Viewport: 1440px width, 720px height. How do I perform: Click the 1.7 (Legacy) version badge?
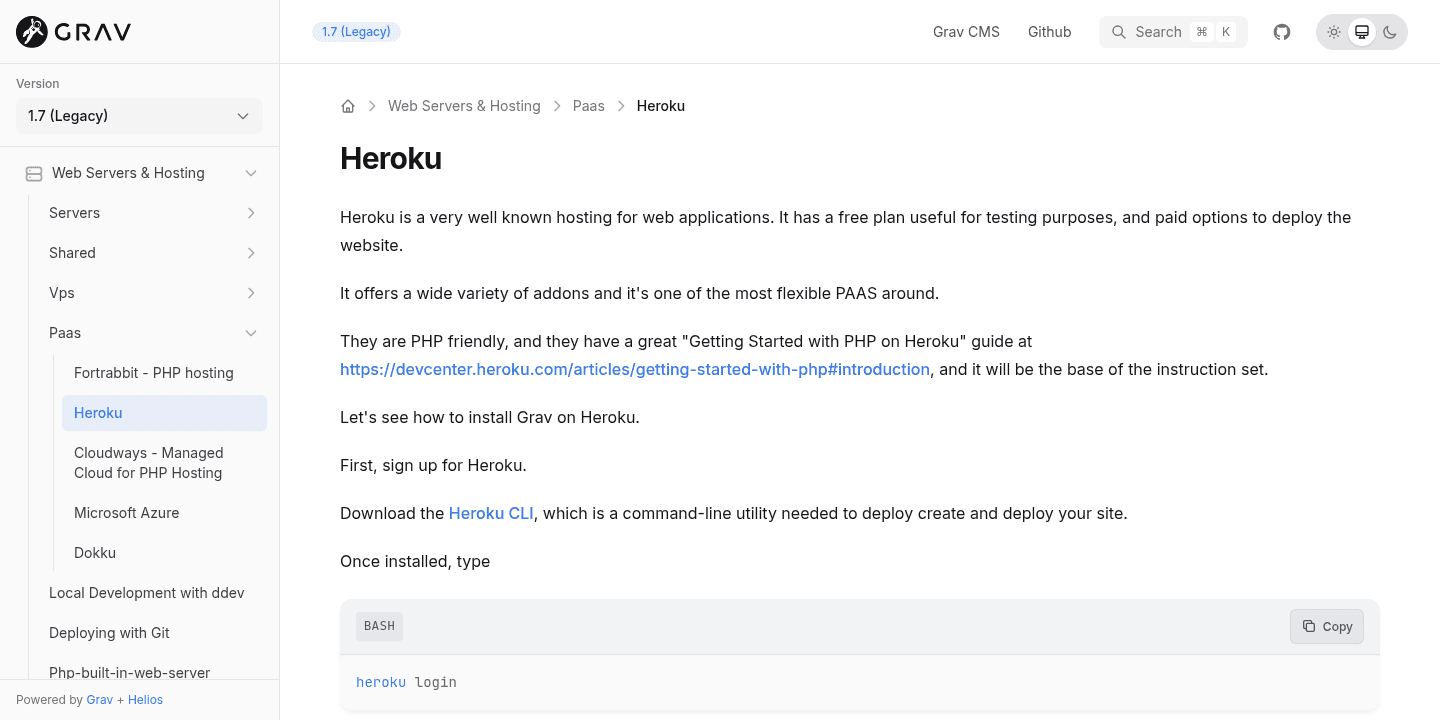pos(356,32)
